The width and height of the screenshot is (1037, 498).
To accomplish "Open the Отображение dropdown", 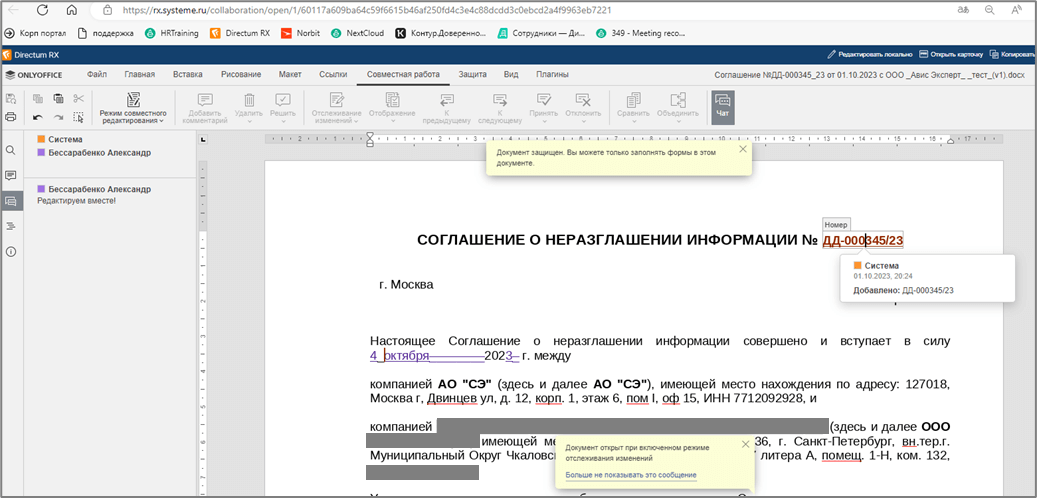I will coord(392,108).
